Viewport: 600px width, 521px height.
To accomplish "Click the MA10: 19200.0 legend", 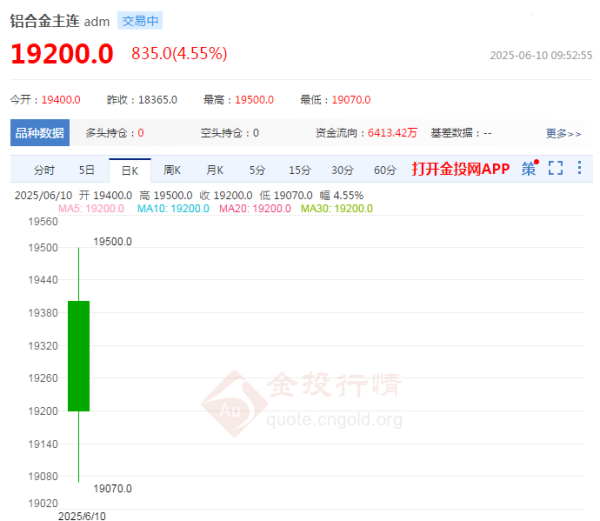I will (x=173, y=208).
